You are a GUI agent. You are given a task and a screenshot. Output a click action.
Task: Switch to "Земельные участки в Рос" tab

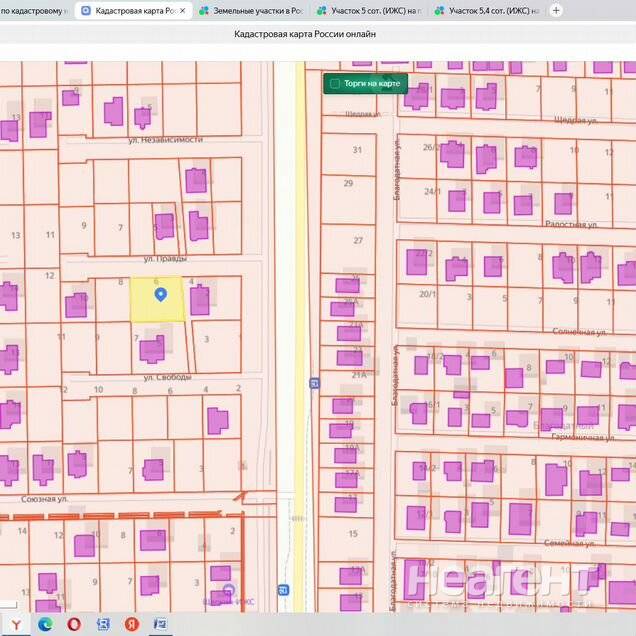pos(251,11)
